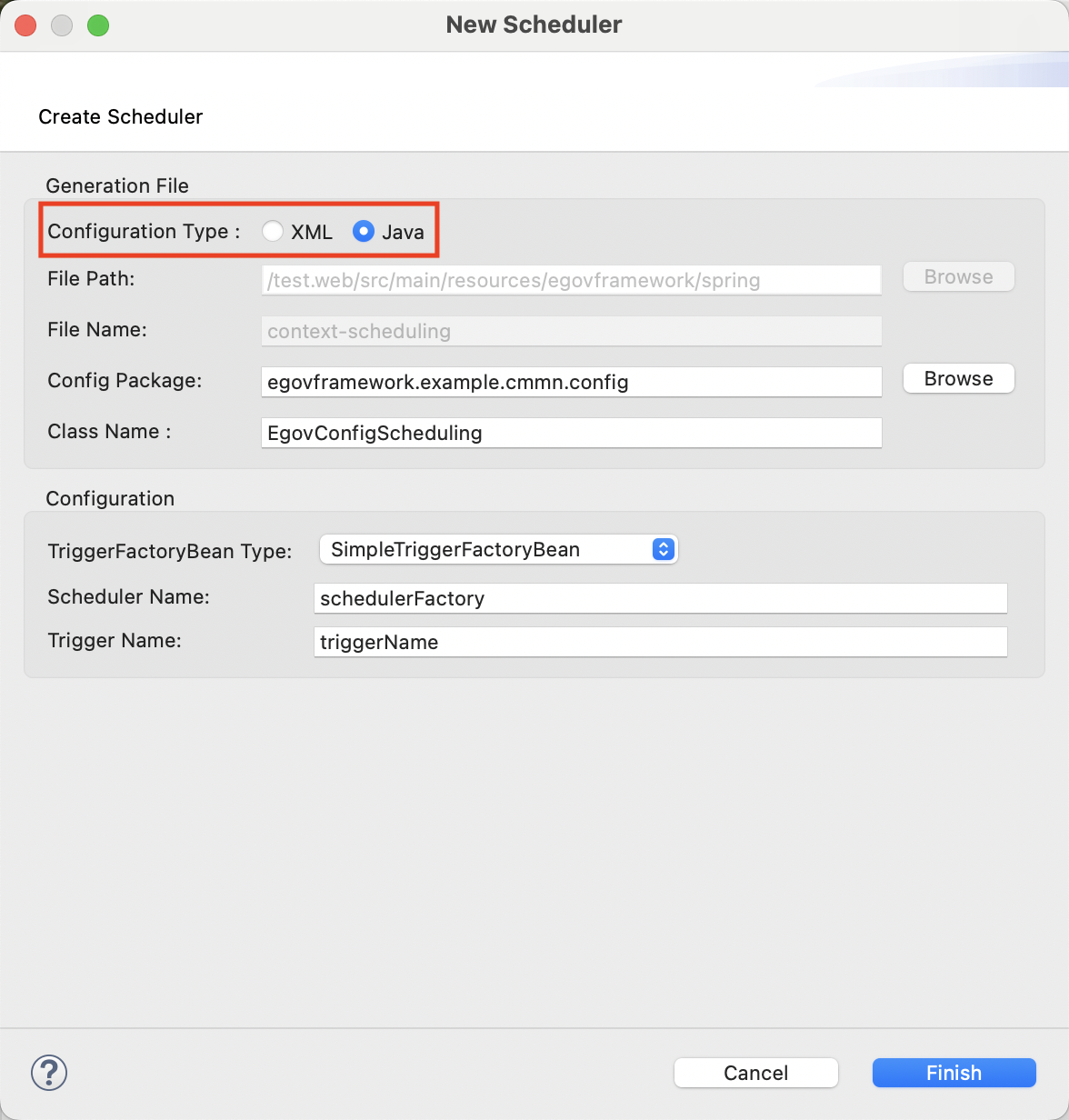Select the XML configuration type

(273, 232)
